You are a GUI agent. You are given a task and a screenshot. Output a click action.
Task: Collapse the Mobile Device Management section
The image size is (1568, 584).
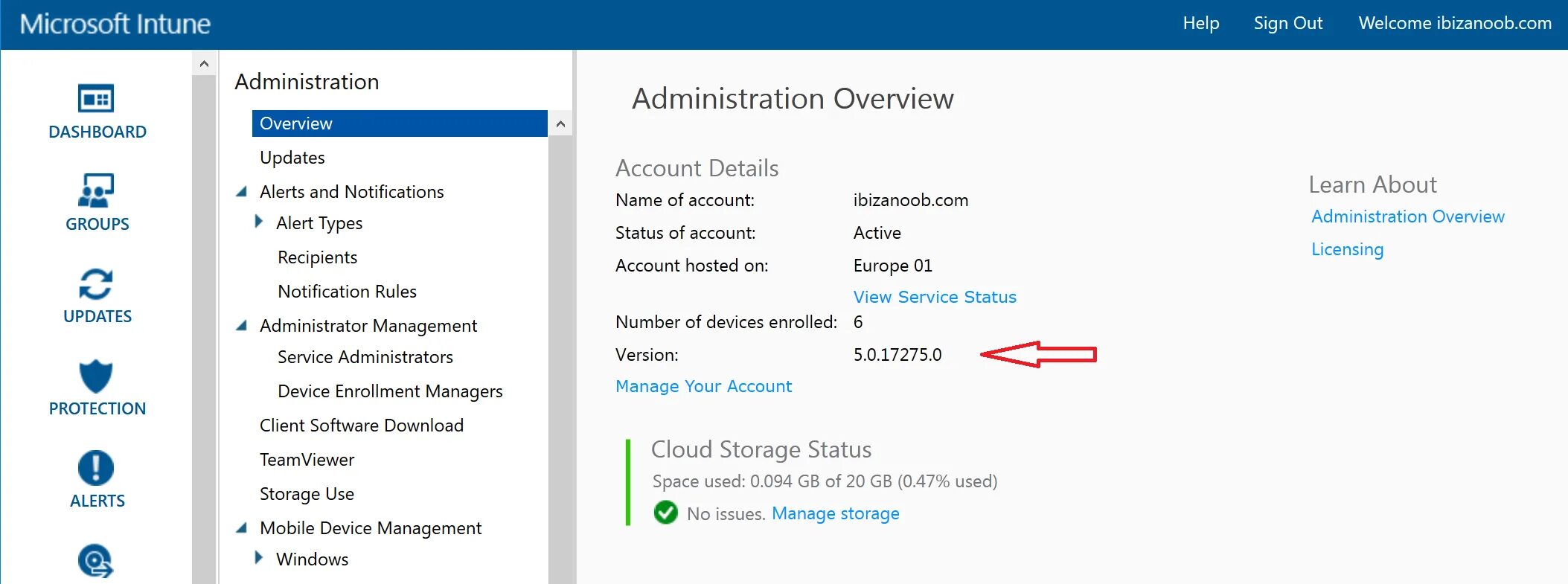tap(241, 528)
